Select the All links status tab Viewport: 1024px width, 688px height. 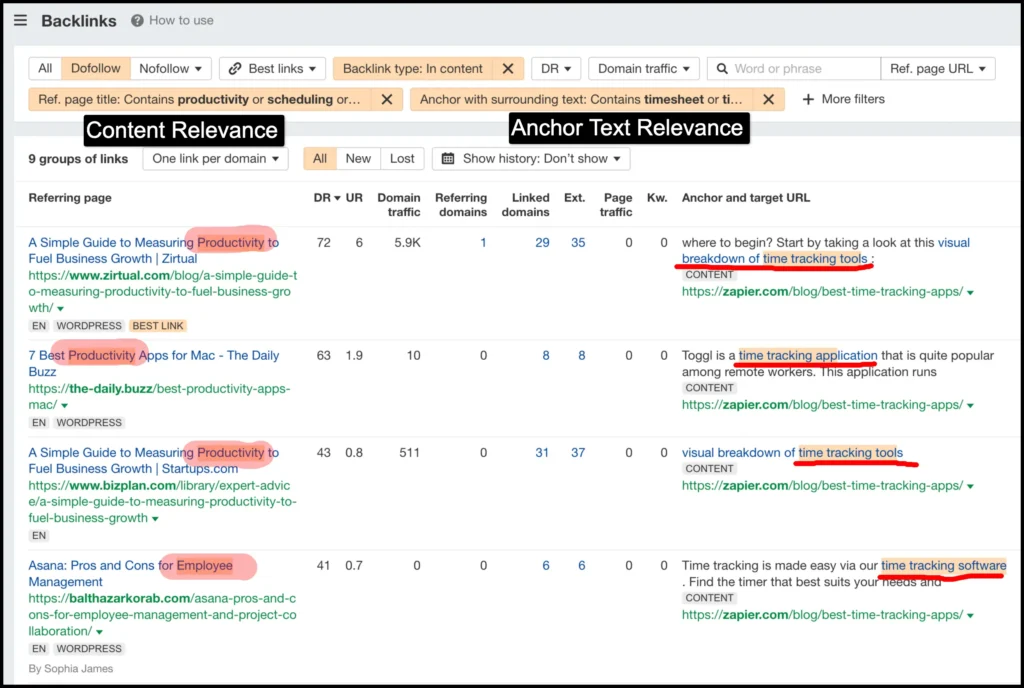point(320,159)
